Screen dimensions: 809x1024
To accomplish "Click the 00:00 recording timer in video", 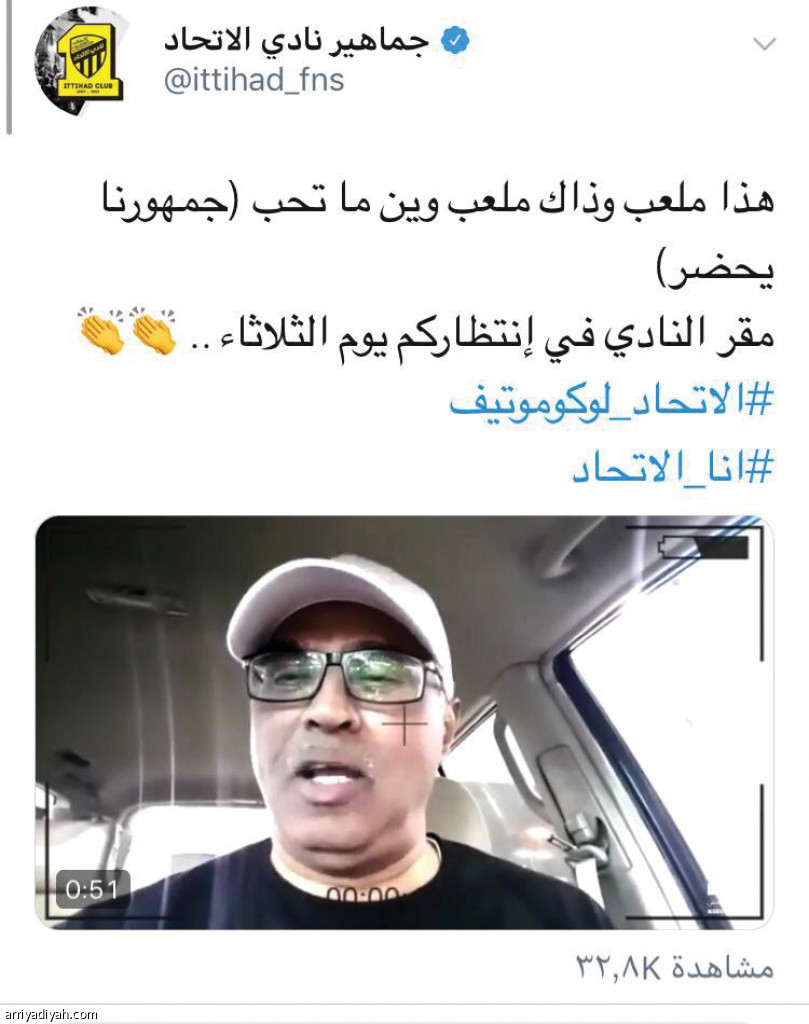I will pos(363,895).
